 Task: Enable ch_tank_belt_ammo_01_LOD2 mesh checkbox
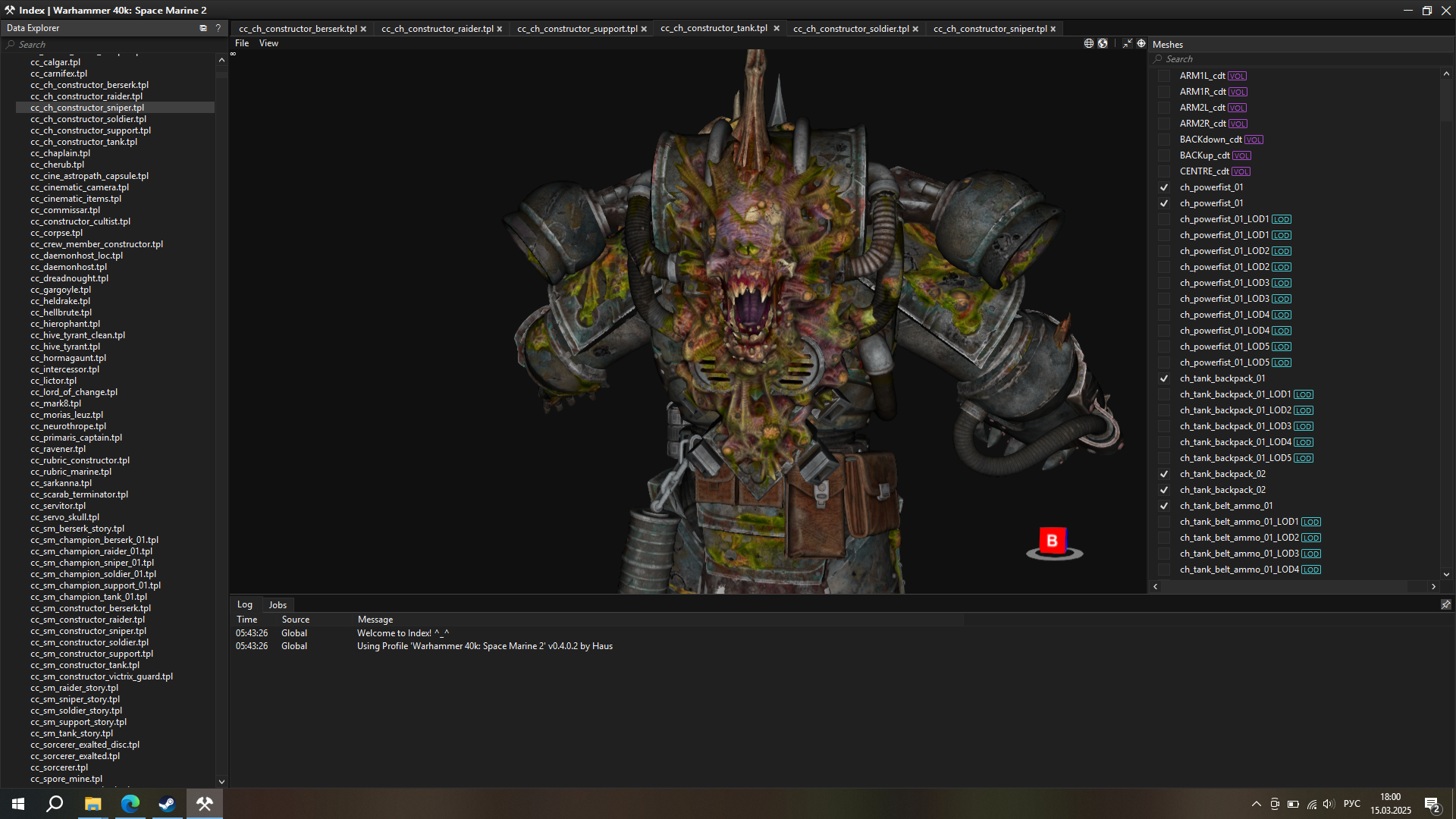[x=1163, y=538]
